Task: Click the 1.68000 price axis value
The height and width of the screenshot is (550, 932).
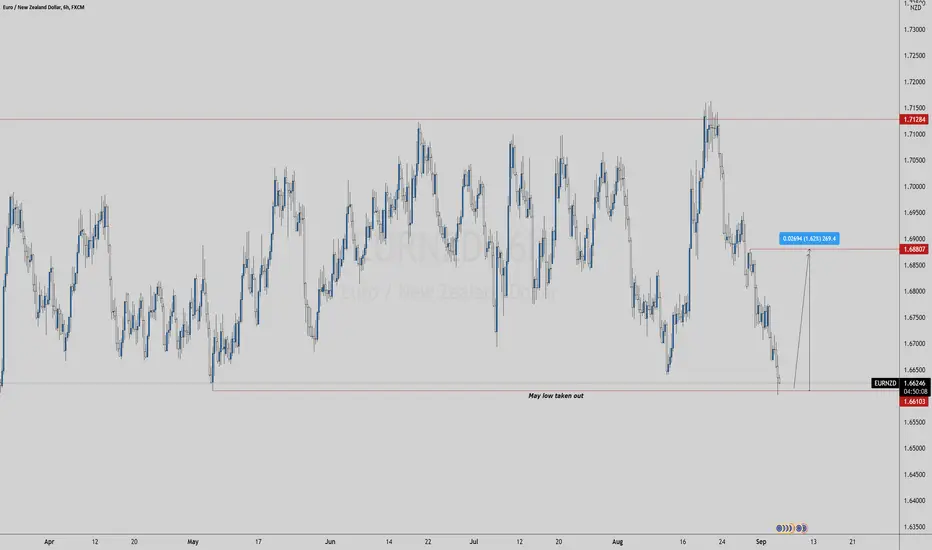Action: tap(914, 291)
